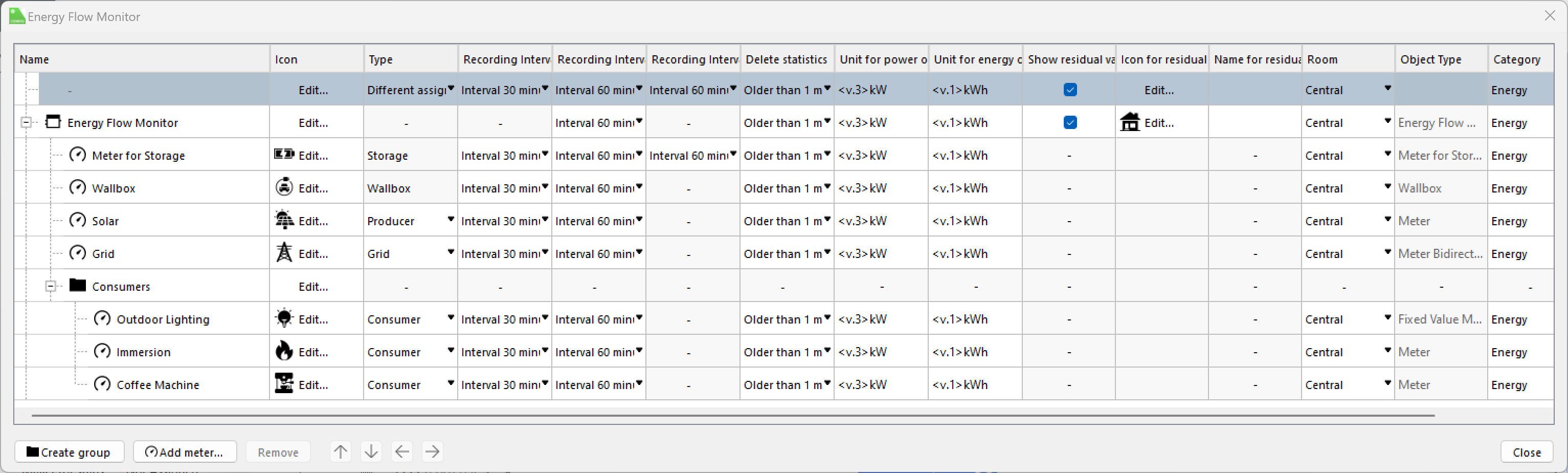
Task: Click the solar panel icon in Solar row
Action: 284,220
